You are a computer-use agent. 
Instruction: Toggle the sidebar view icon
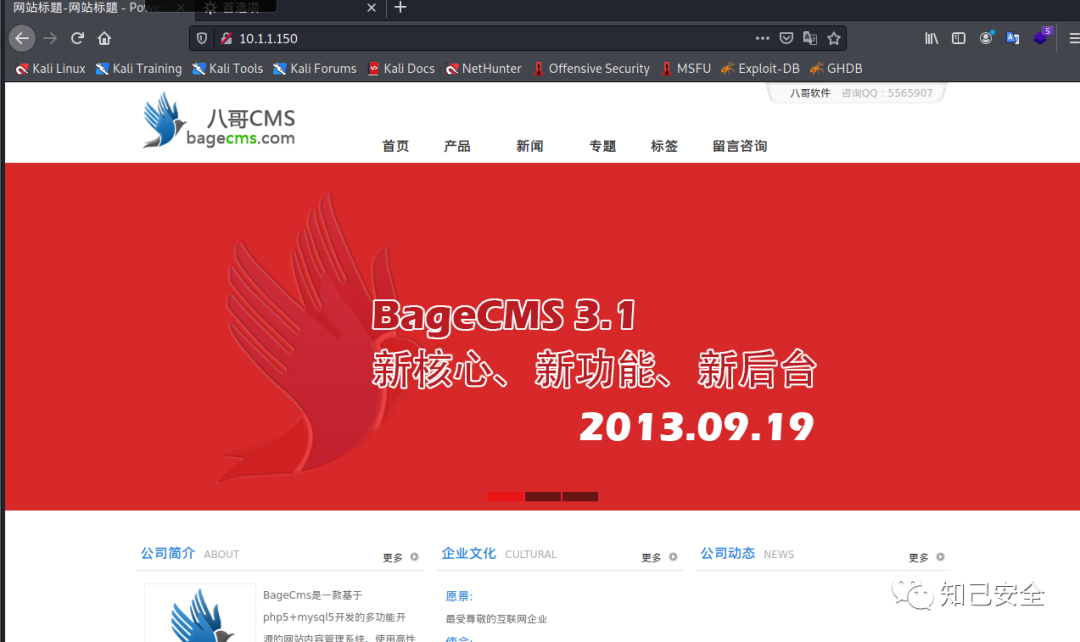(958, 38)
